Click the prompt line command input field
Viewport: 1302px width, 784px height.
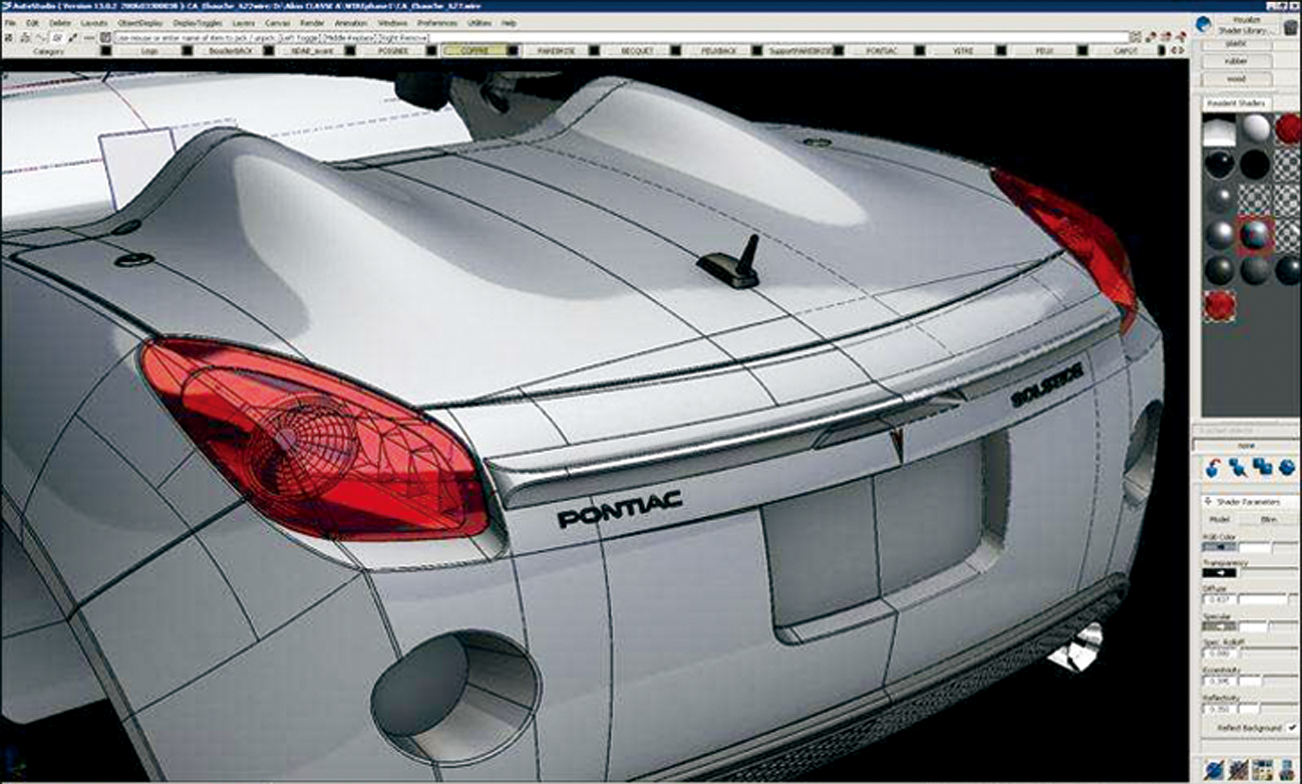(621, 38)
